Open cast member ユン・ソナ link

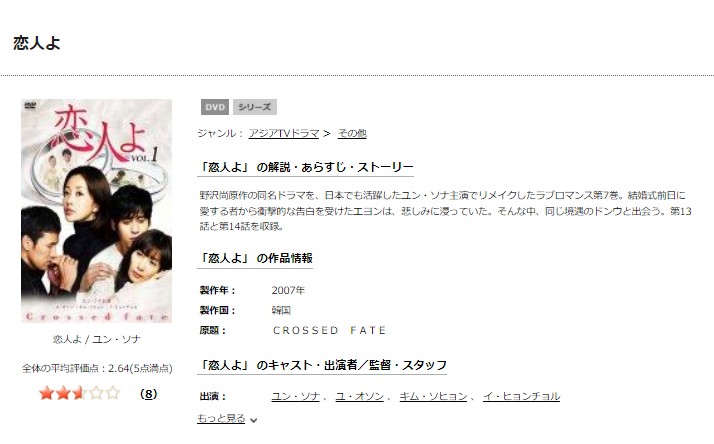[x=296, y=396]
